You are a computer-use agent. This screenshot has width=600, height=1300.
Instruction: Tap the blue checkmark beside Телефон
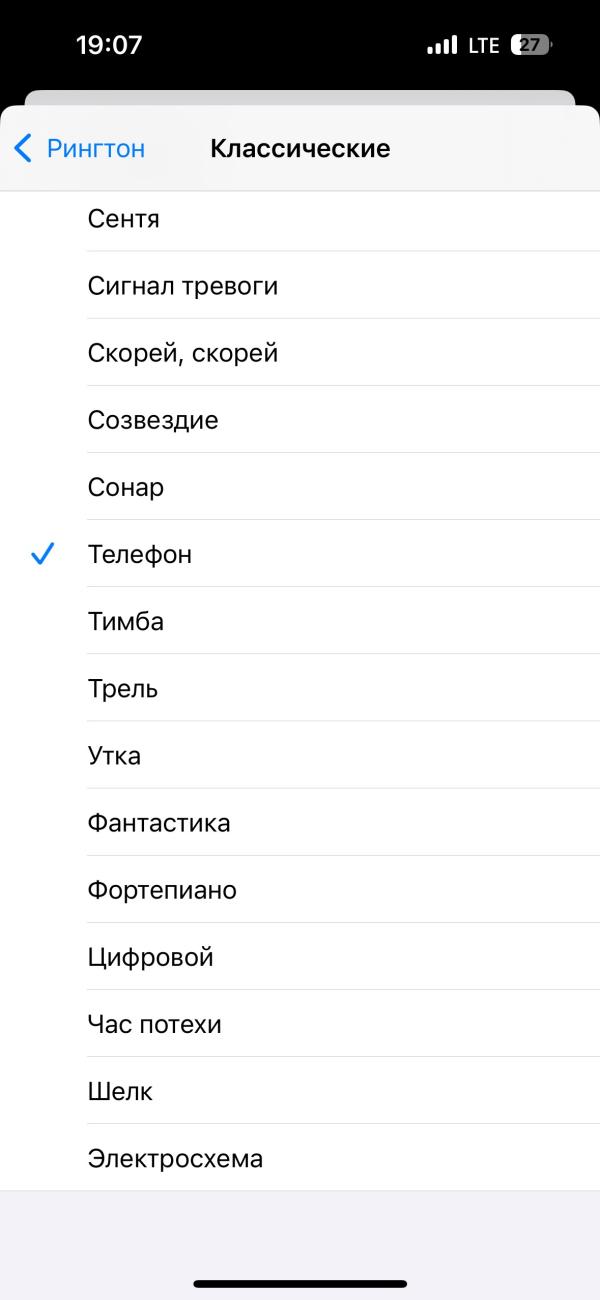[x=42, y=553]
